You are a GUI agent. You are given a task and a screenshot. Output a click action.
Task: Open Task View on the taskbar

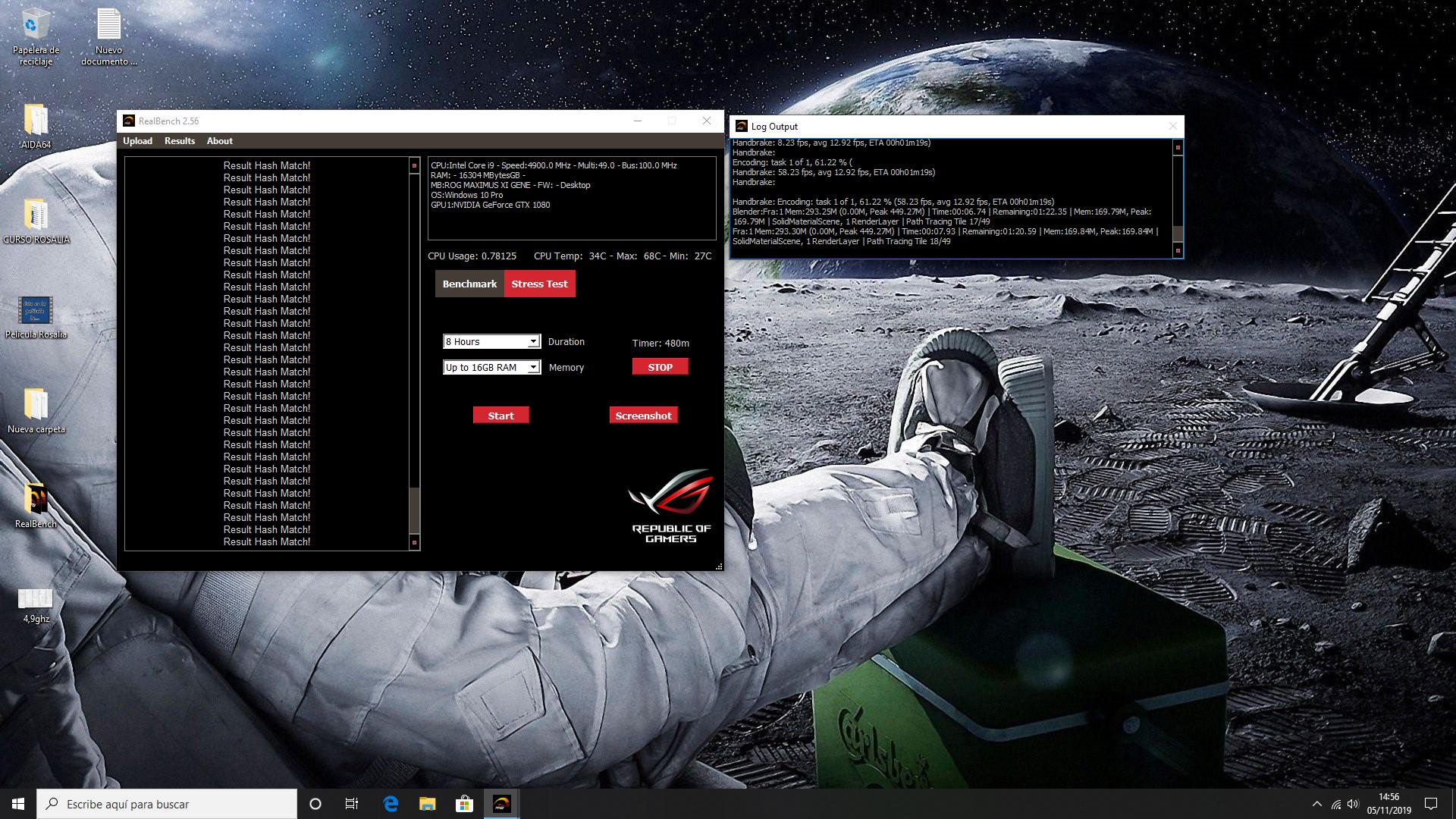click(352, 804)
